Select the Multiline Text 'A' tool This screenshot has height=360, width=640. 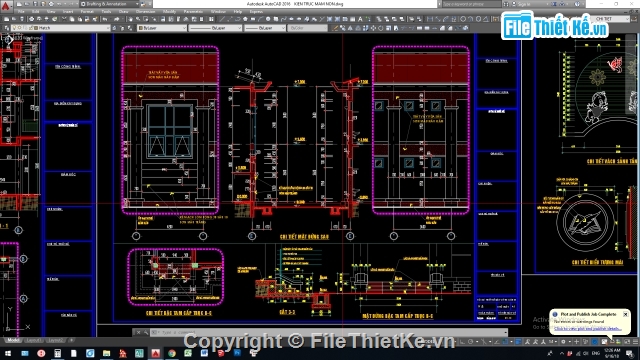pos(360,19)
